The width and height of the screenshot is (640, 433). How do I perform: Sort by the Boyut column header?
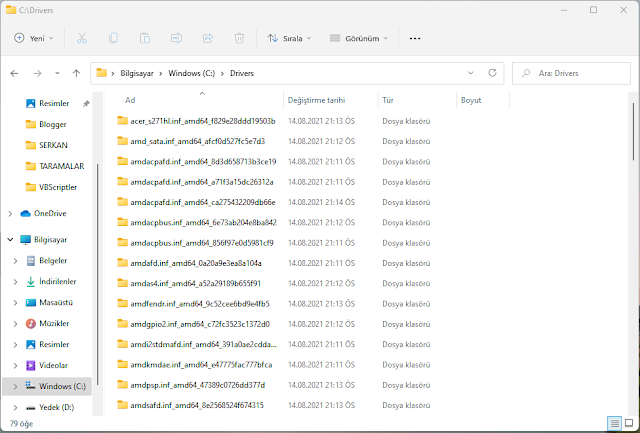483,100
